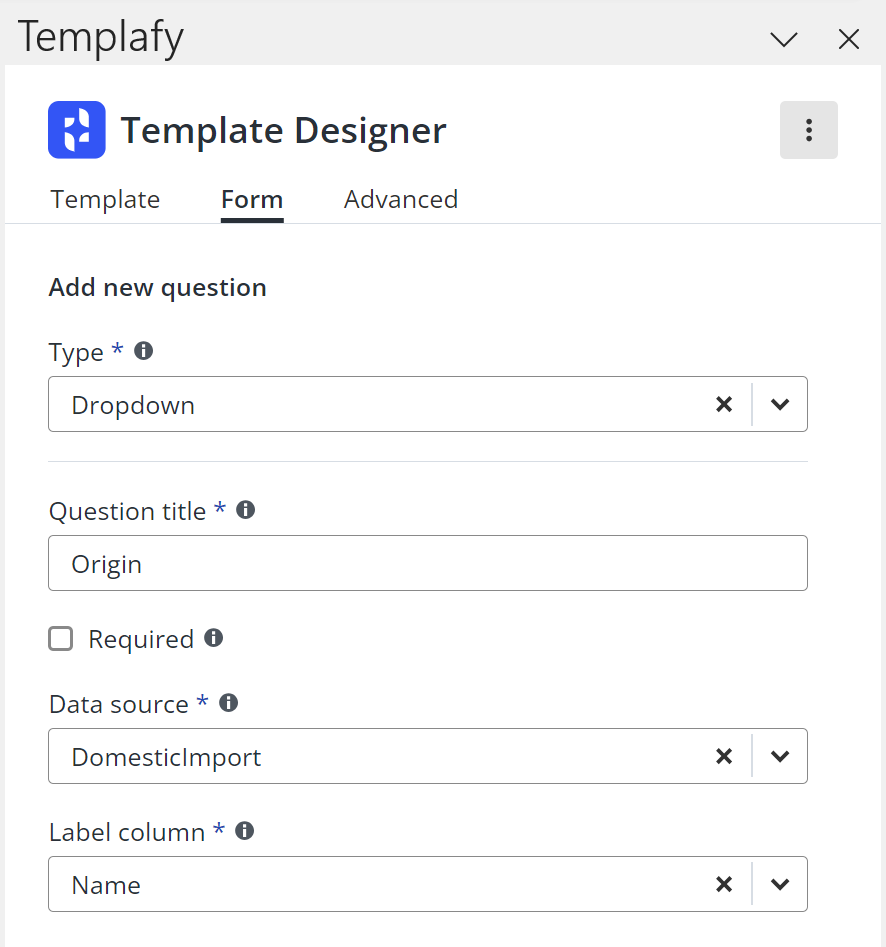Click the 'Dropdown' value in Type box
Screen dimensions: 886x947
click(133, 405)
